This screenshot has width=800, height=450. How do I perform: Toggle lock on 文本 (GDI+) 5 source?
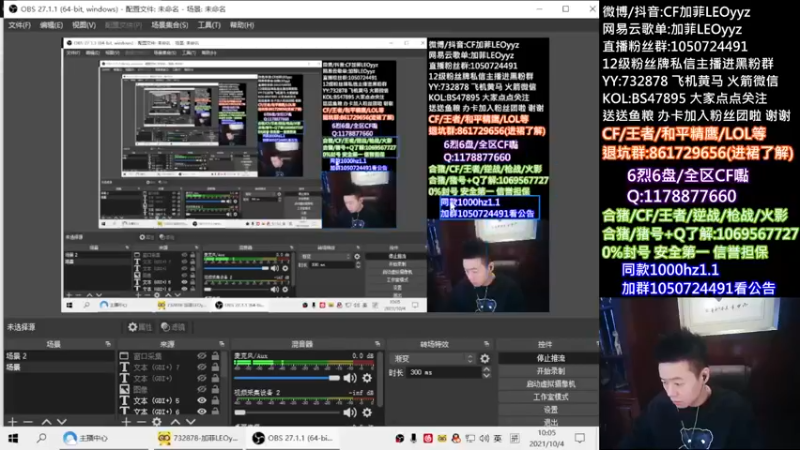[x=215, y=401]
